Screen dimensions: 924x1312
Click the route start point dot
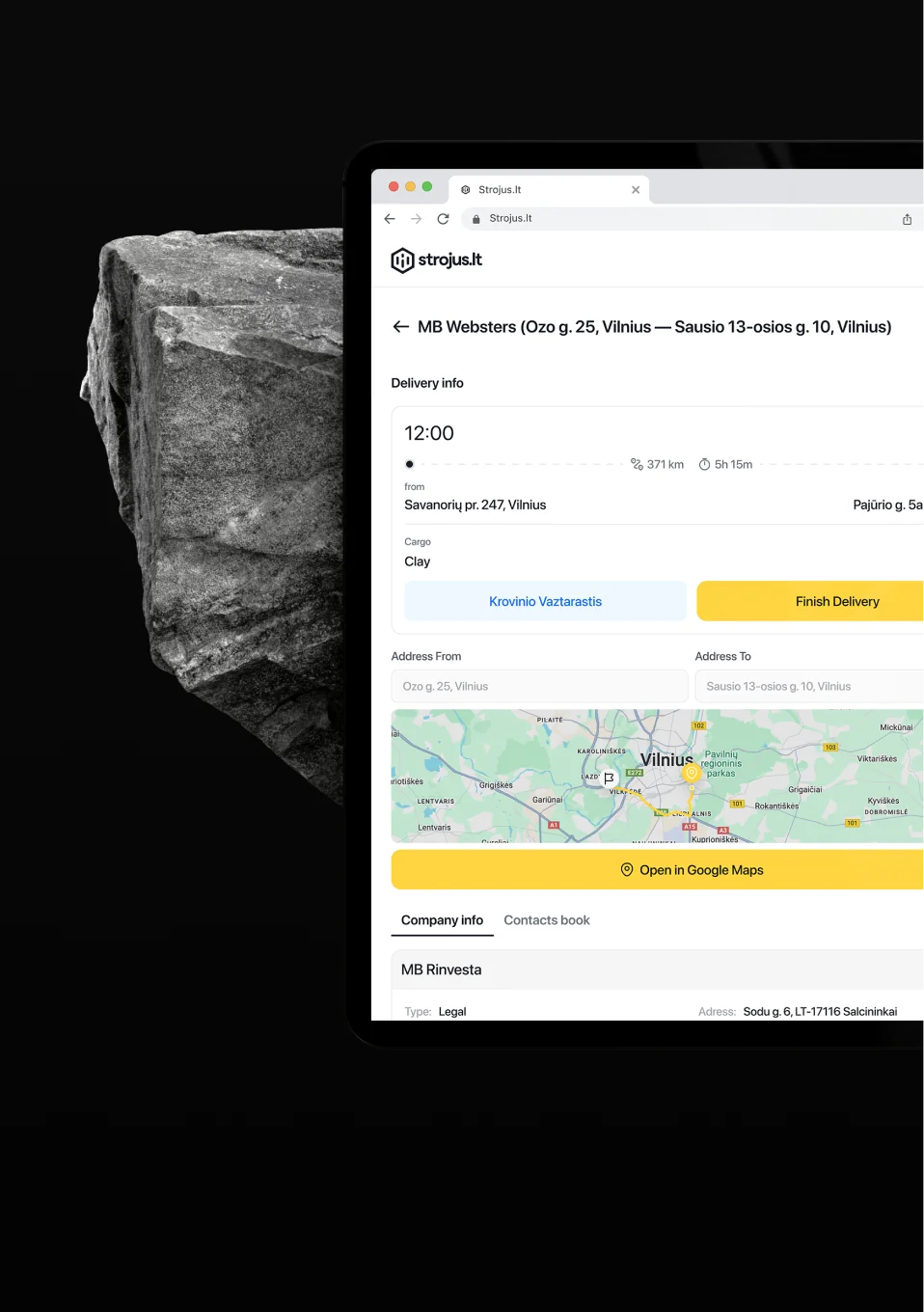(x=409, y=464)
